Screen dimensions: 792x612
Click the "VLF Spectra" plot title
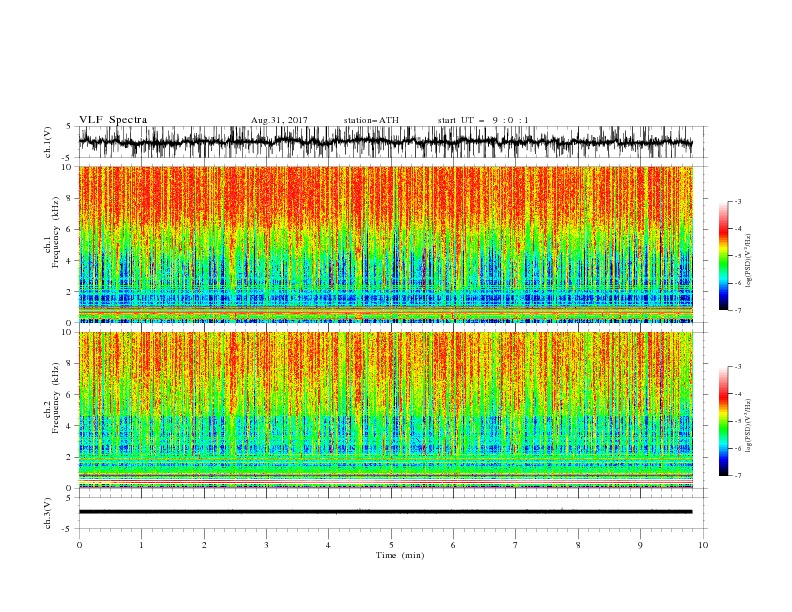tap(113, 120)
